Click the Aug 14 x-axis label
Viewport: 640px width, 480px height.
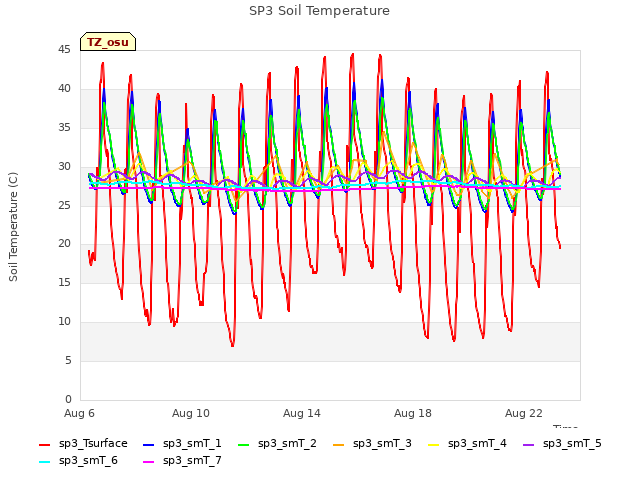click(302, 413)
